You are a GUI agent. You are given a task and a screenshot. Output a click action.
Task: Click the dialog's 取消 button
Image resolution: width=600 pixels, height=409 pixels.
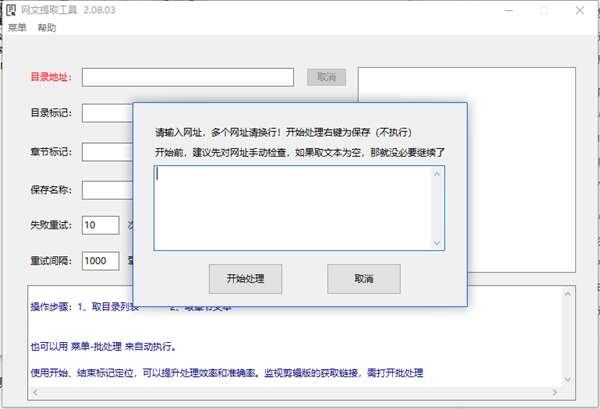point(364,279)
